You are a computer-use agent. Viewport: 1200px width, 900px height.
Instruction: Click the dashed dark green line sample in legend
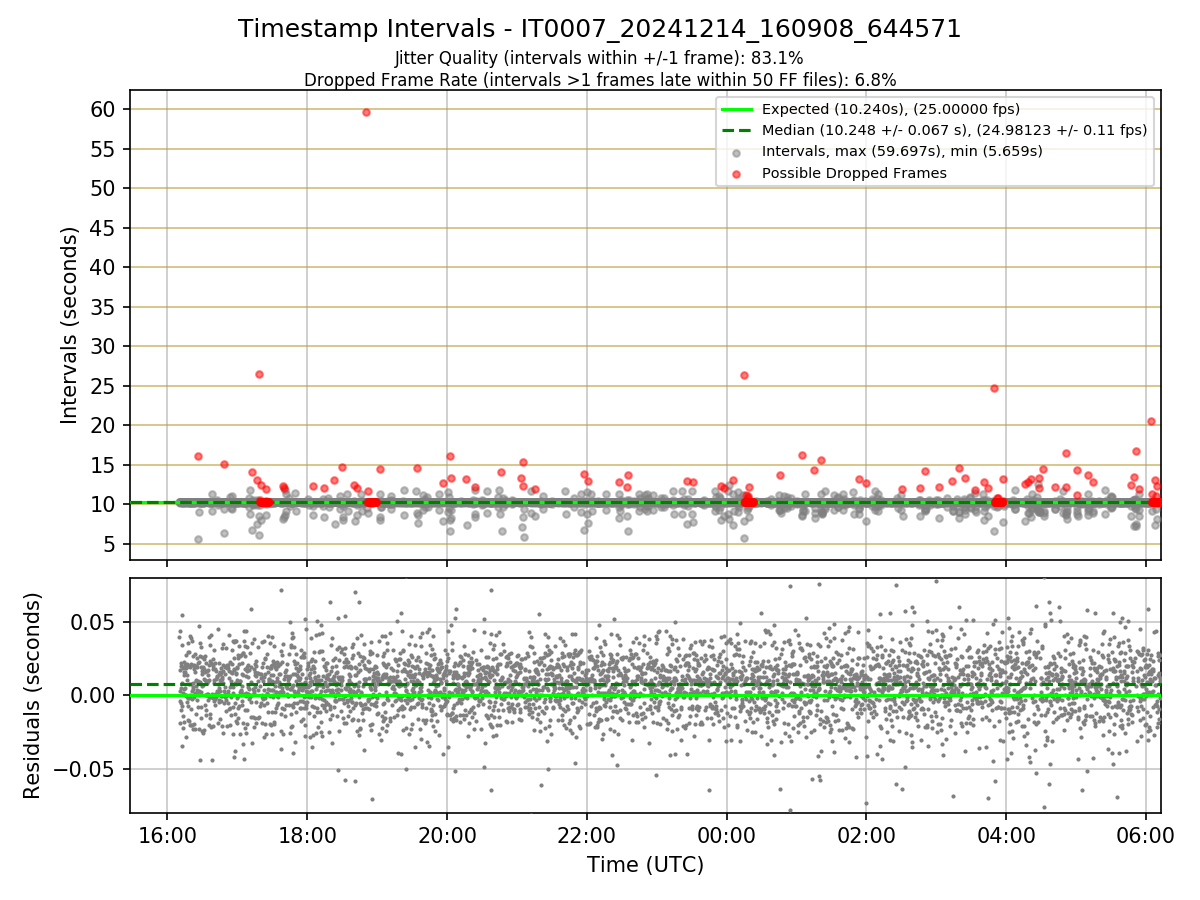(736, 130)
